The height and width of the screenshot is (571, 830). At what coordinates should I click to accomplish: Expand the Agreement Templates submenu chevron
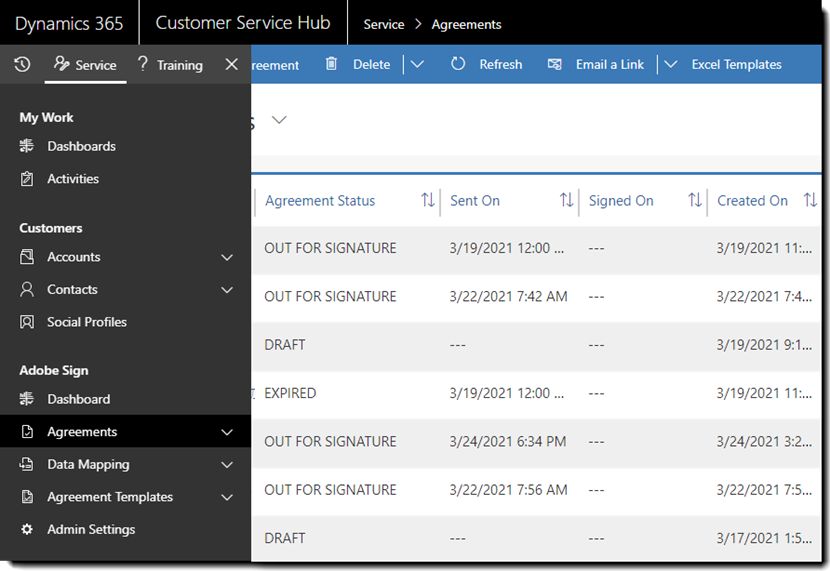tap(227, 497)
